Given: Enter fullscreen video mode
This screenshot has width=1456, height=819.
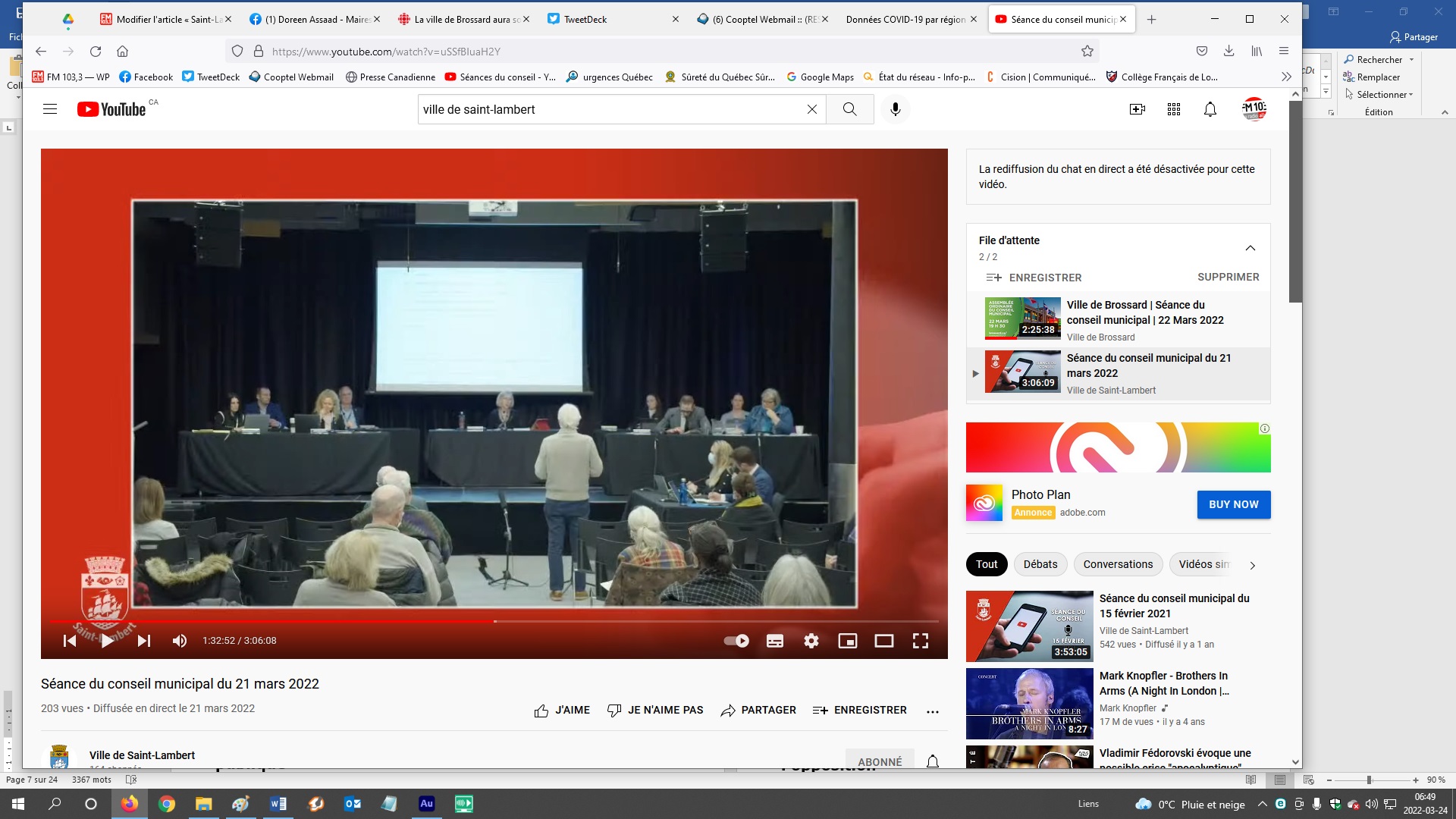Looking at the screenshot, I should point(920,641).
